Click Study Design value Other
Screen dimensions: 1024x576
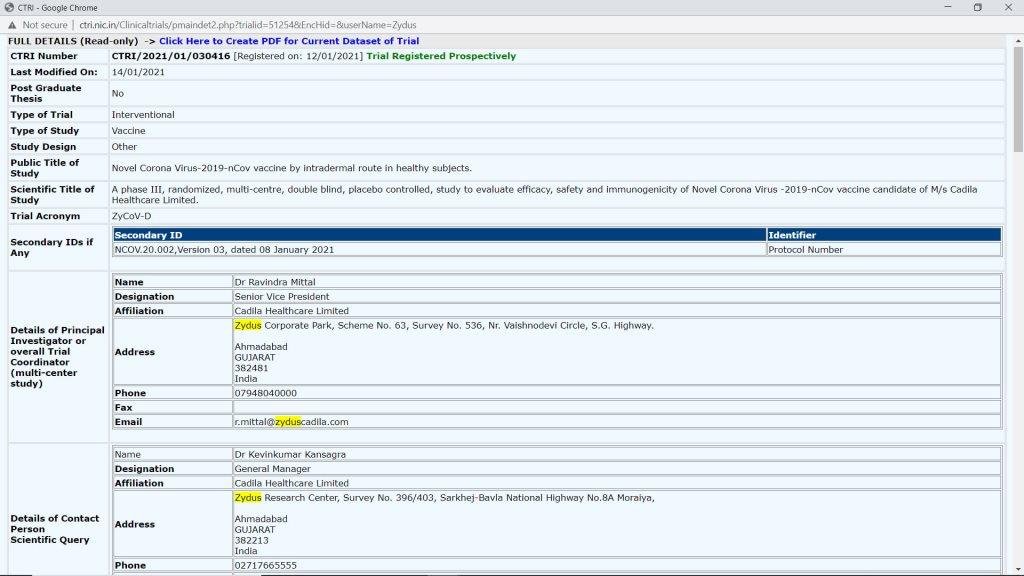tap(124, 147)
